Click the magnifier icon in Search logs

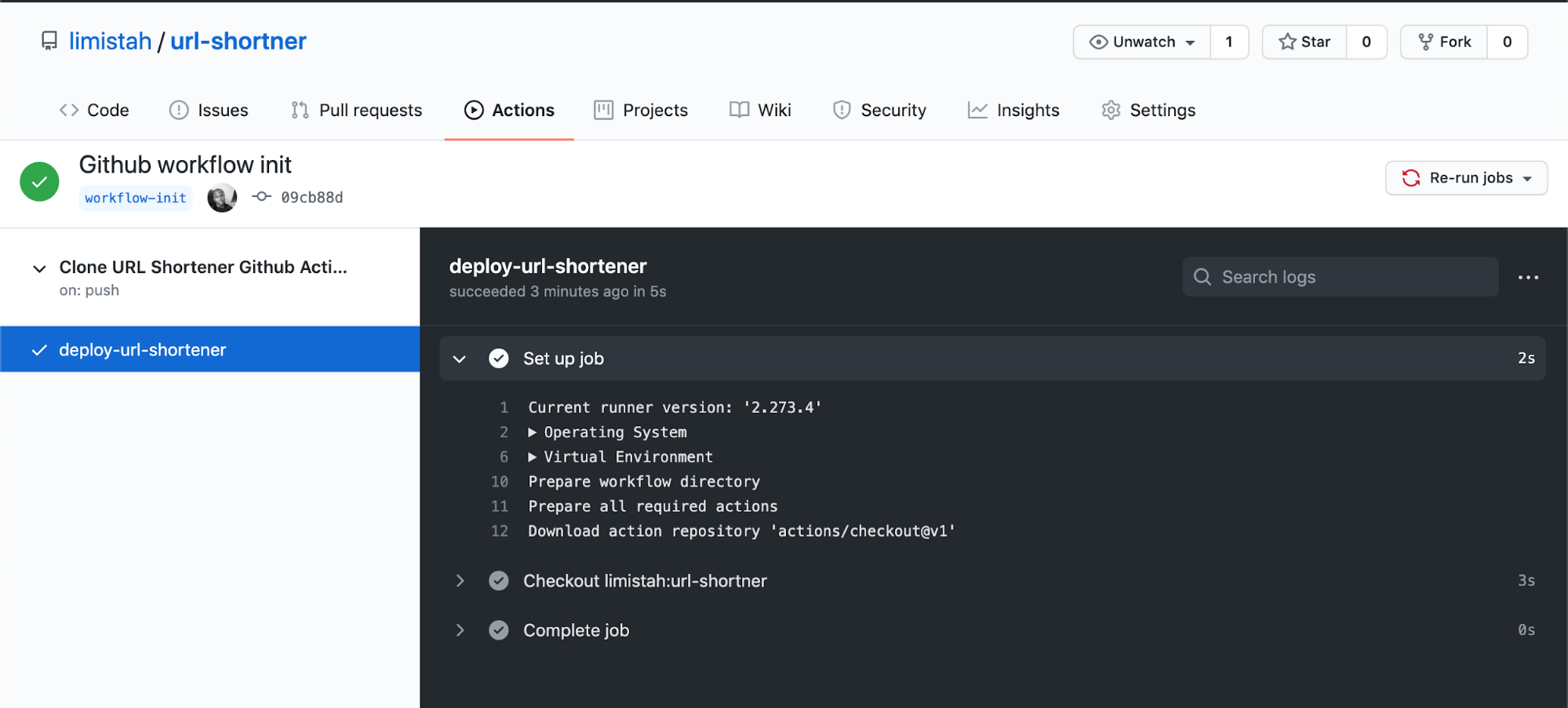[1202, 277]
